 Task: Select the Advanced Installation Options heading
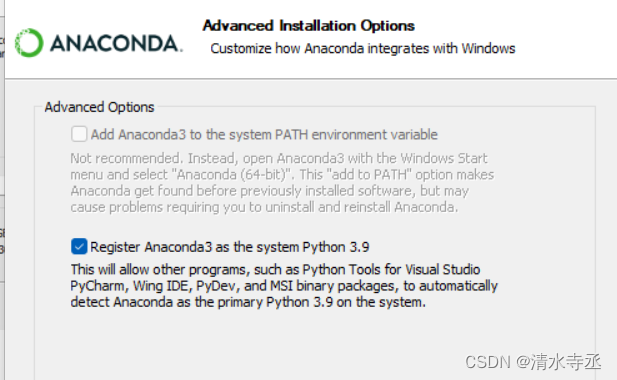tap(308, 26)
